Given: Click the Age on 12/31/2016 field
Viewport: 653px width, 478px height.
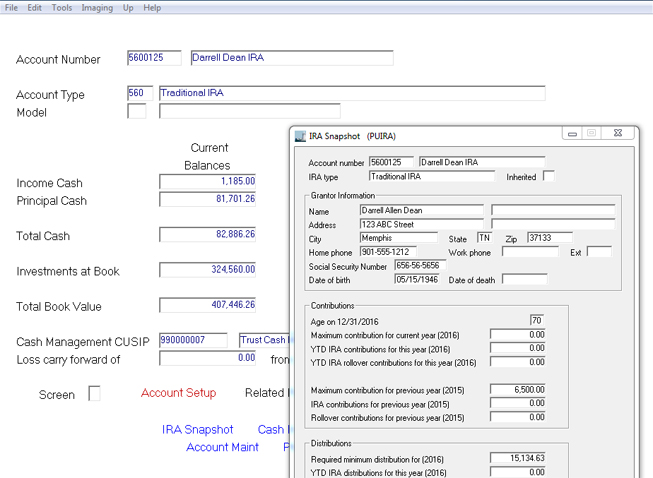Looking at the screenshot, I should click(537, 320).
